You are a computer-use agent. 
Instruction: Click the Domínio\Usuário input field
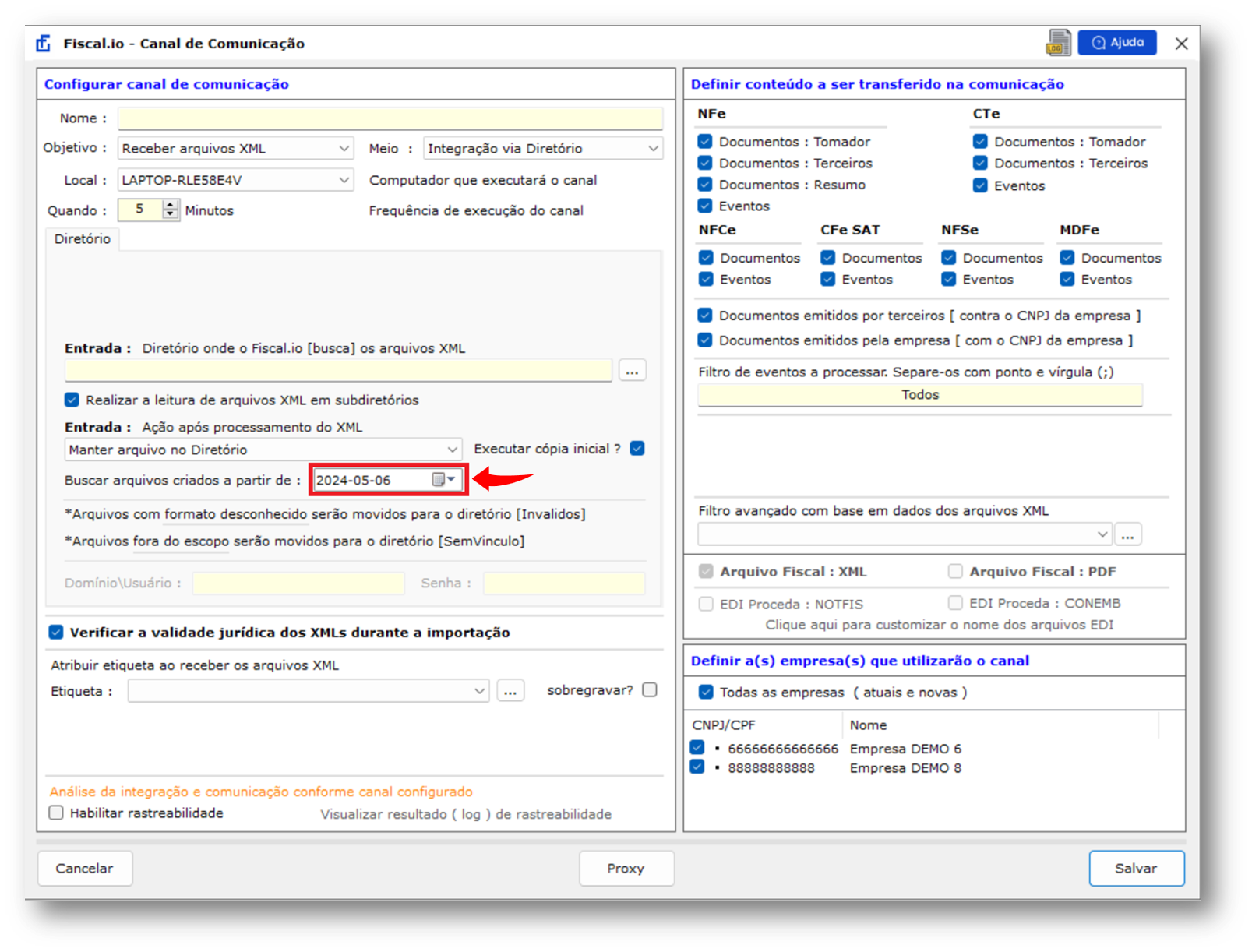[x=298, y=583]
